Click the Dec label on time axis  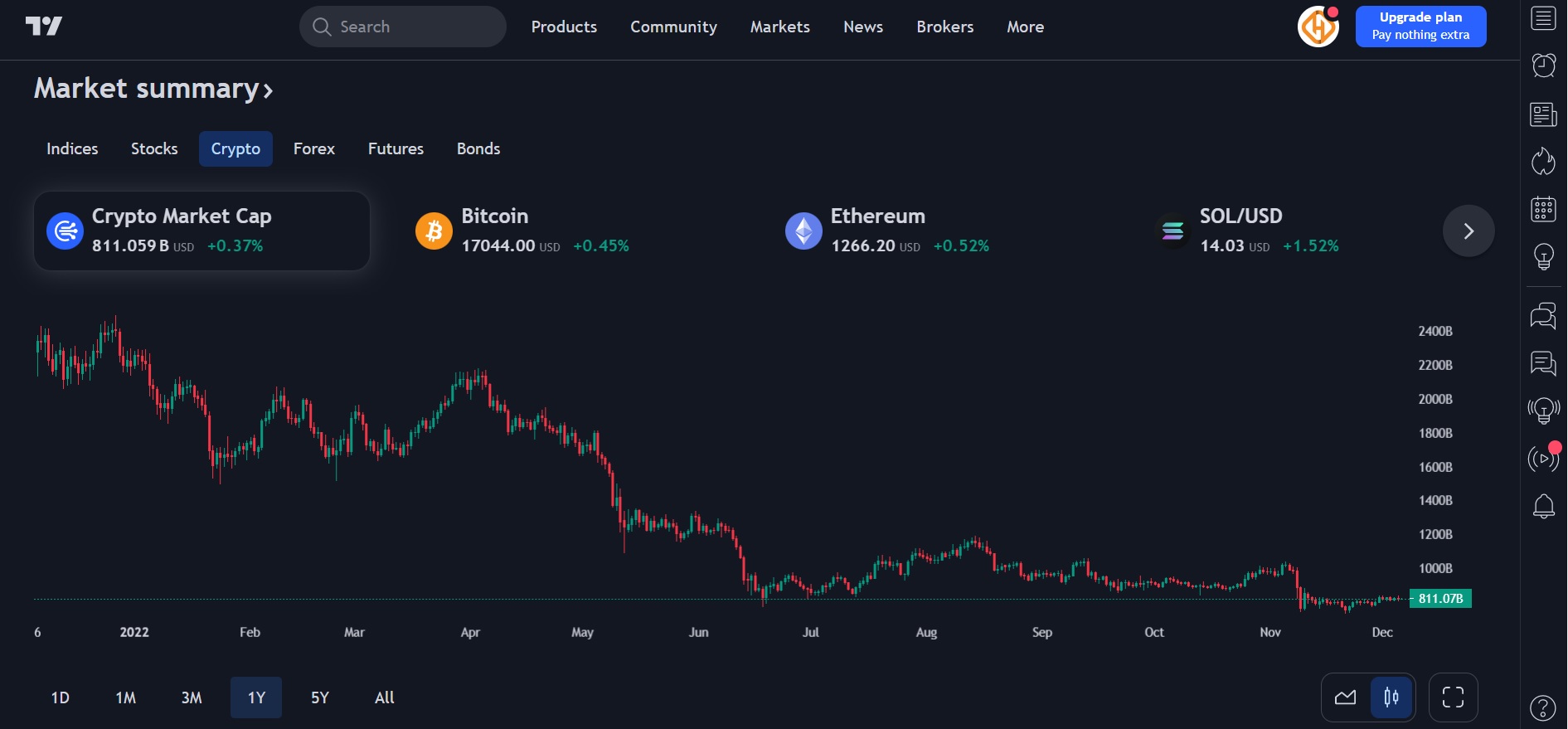[1382, 632]
